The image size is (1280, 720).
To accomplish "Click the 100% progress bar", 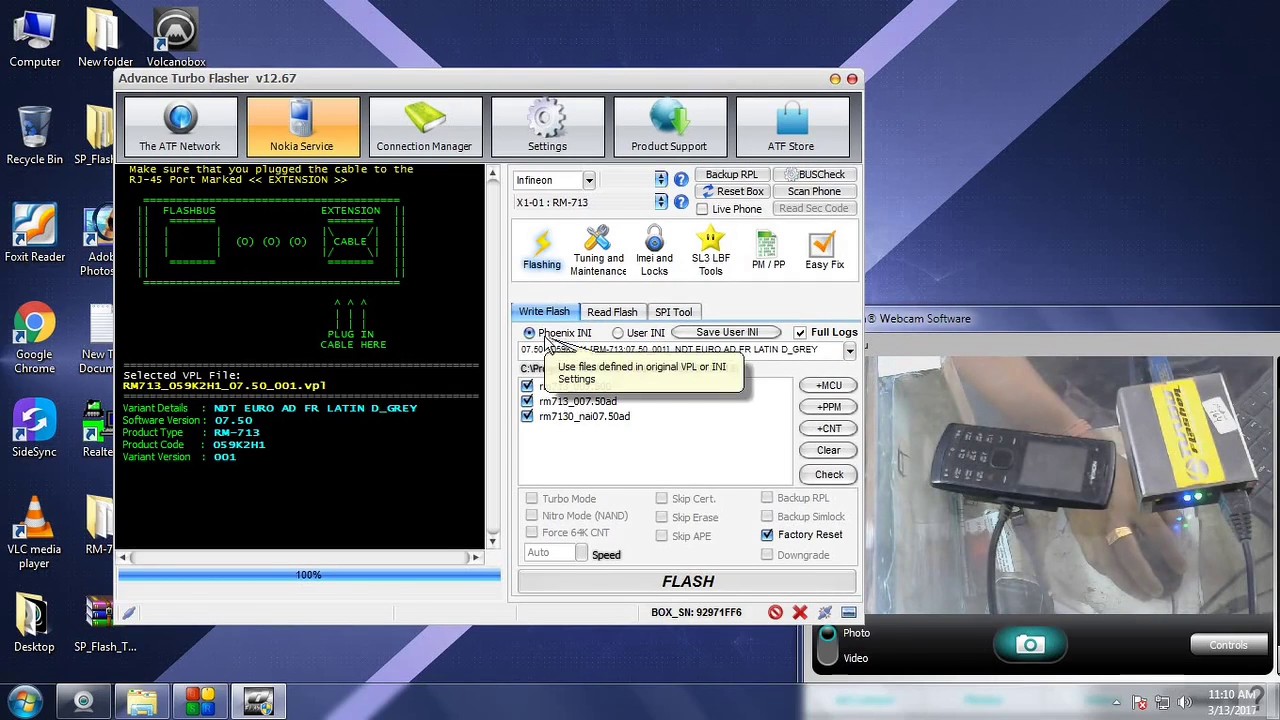I will tap(309, 575).
